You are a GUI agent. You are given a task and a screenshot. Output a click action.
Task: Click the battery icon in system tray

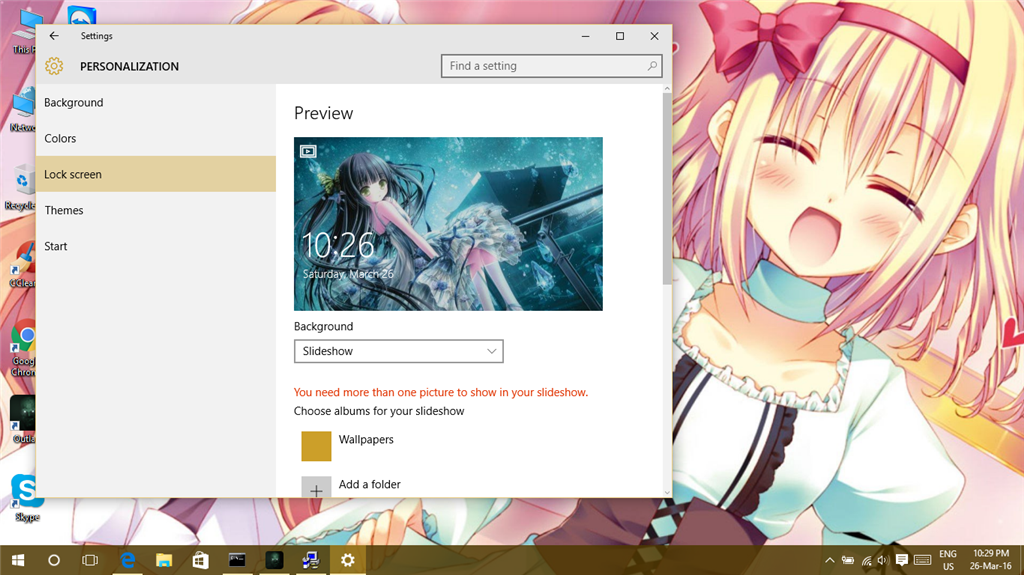click(848, 560)
